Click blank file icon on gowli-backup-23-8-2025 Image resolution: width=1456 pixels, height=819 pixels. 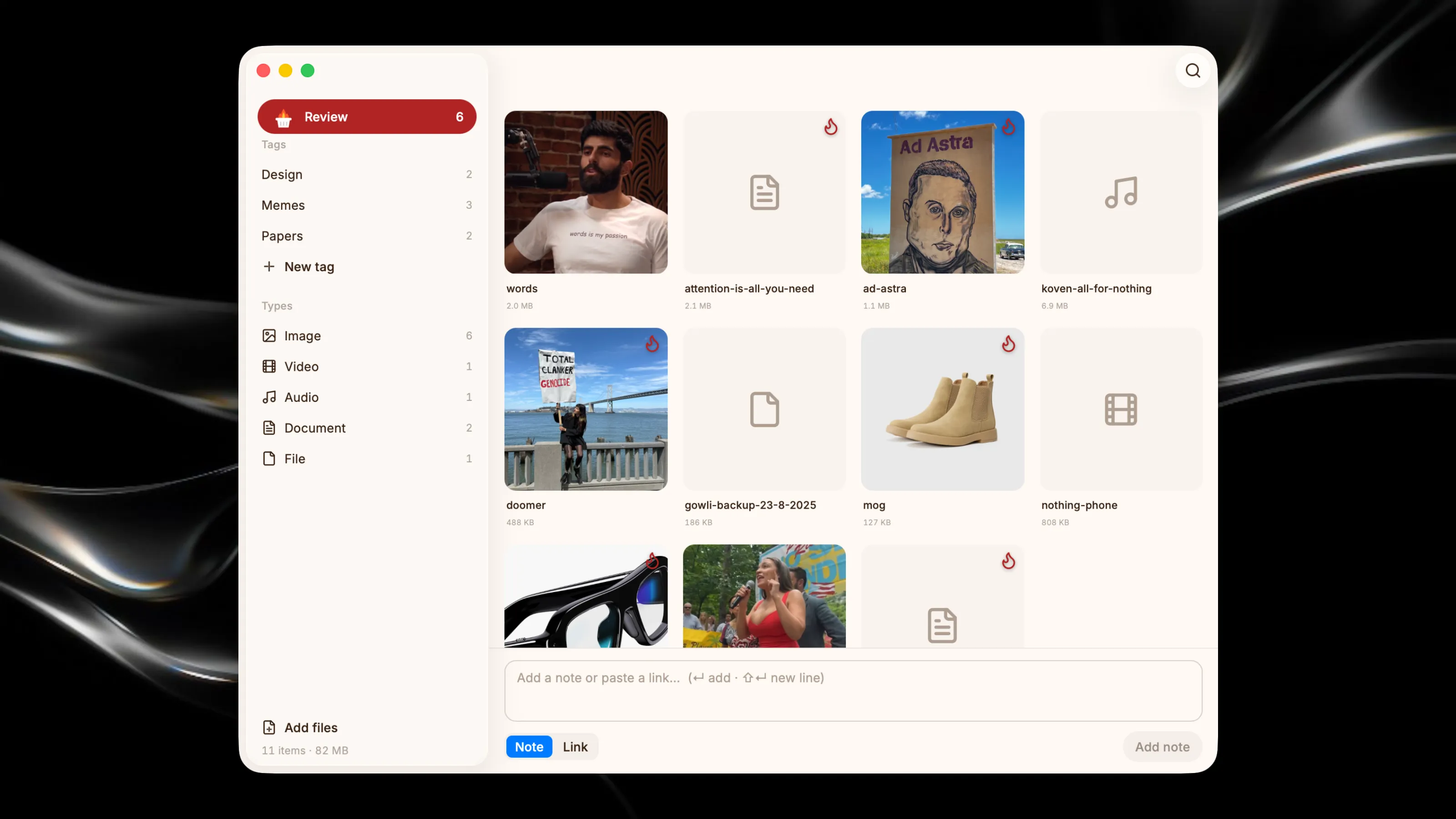764,409
